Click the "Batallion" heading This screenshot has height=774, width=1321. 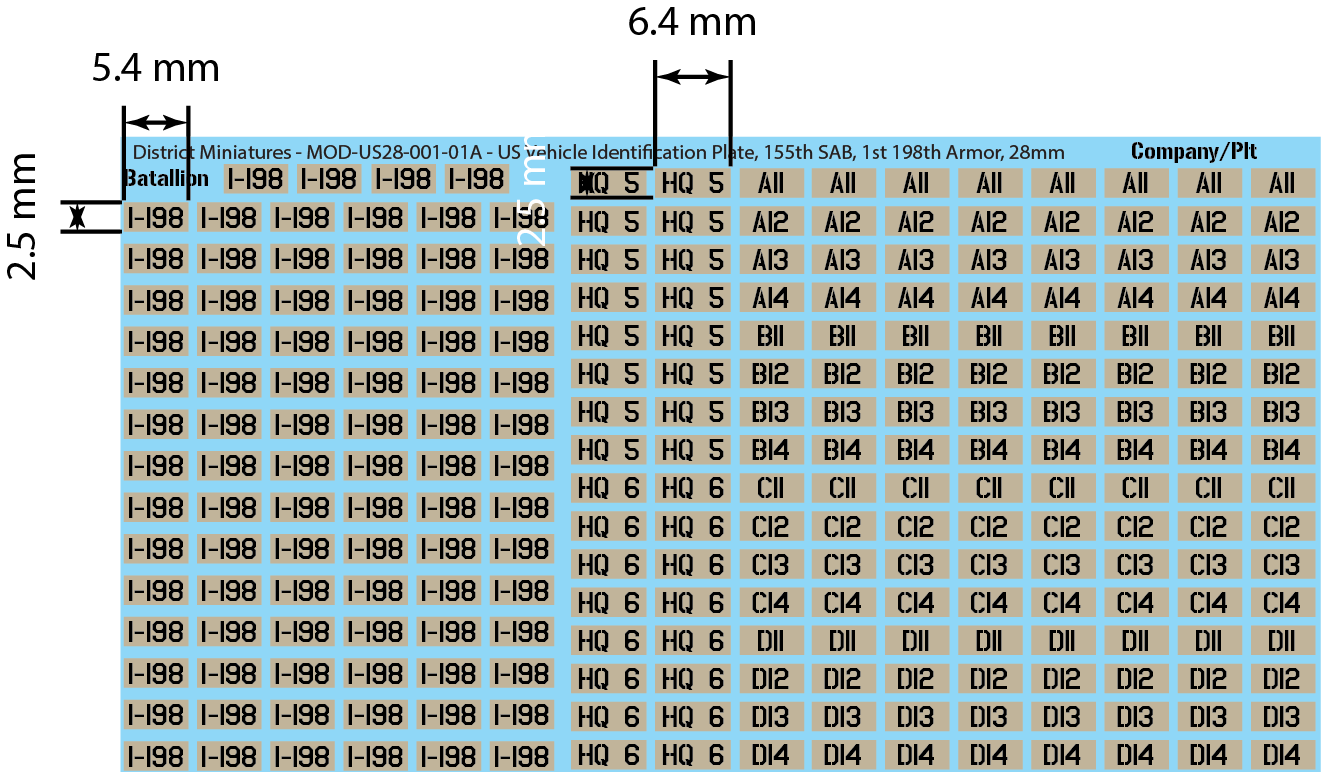166,178
